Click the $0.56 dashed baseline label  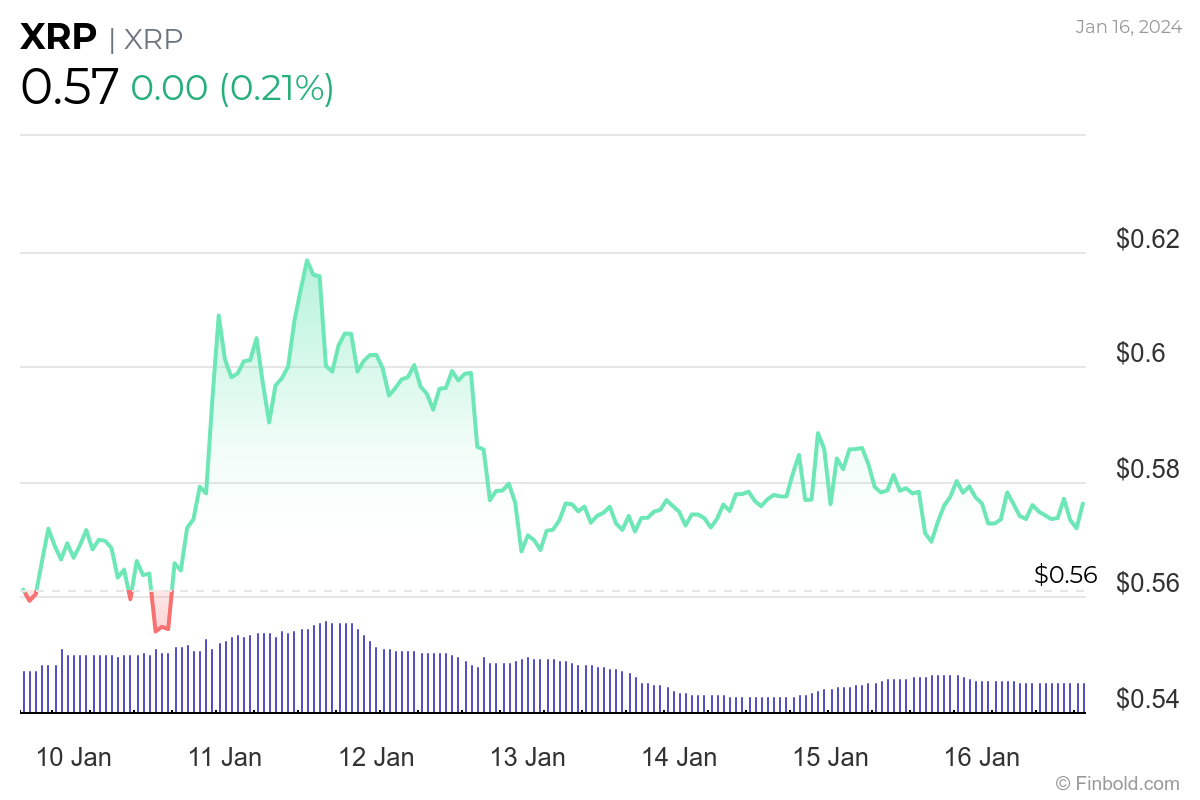1065,575
